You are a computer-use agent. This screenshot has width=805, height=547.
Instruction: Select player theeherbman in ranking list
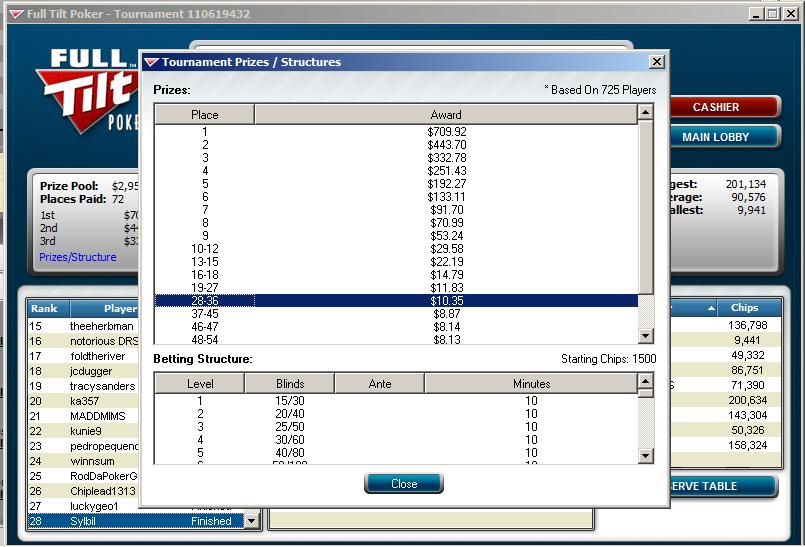pyautogui.click(x=84, y=326)
